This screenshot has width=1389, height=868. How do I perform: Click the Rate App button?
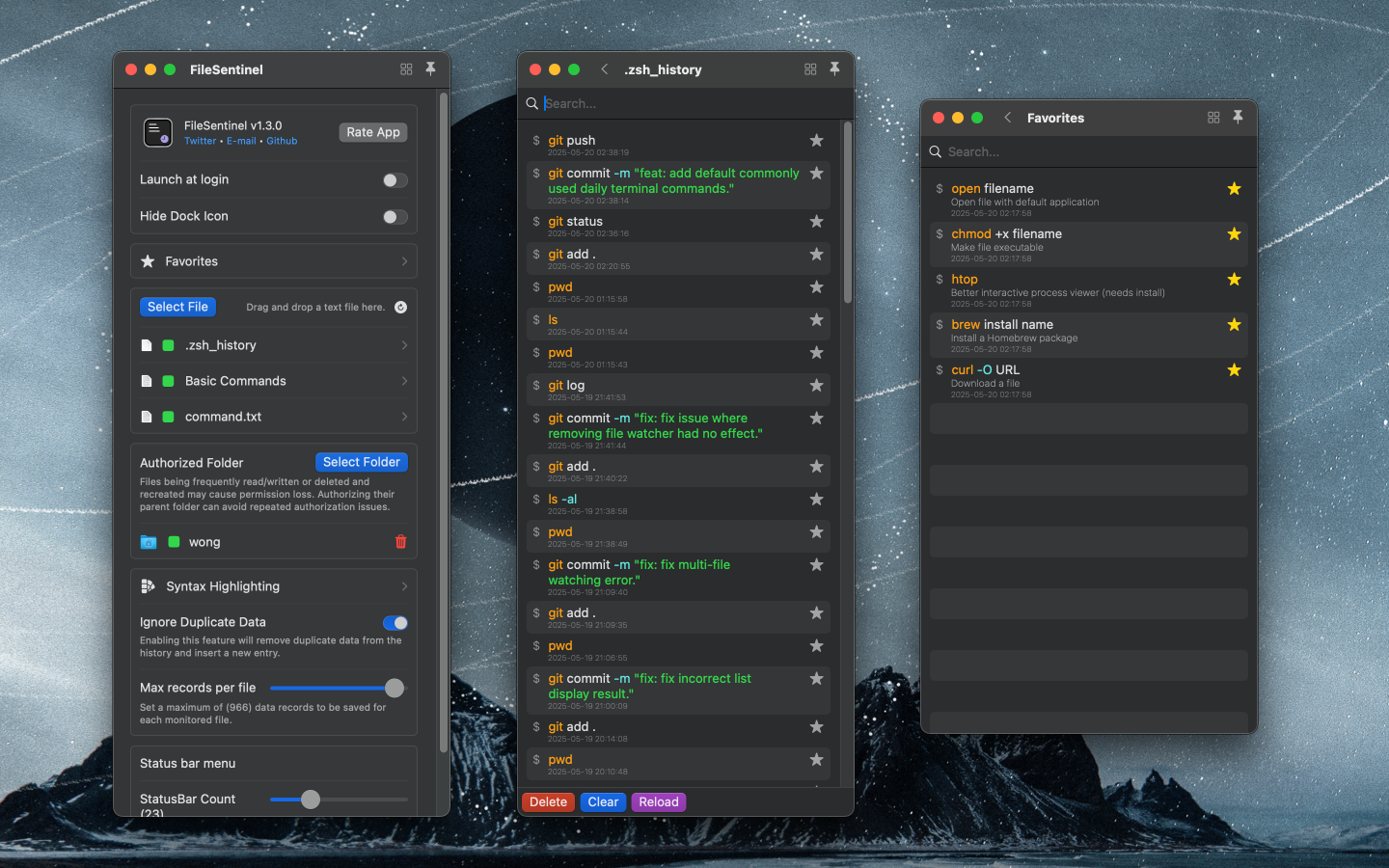372,131
